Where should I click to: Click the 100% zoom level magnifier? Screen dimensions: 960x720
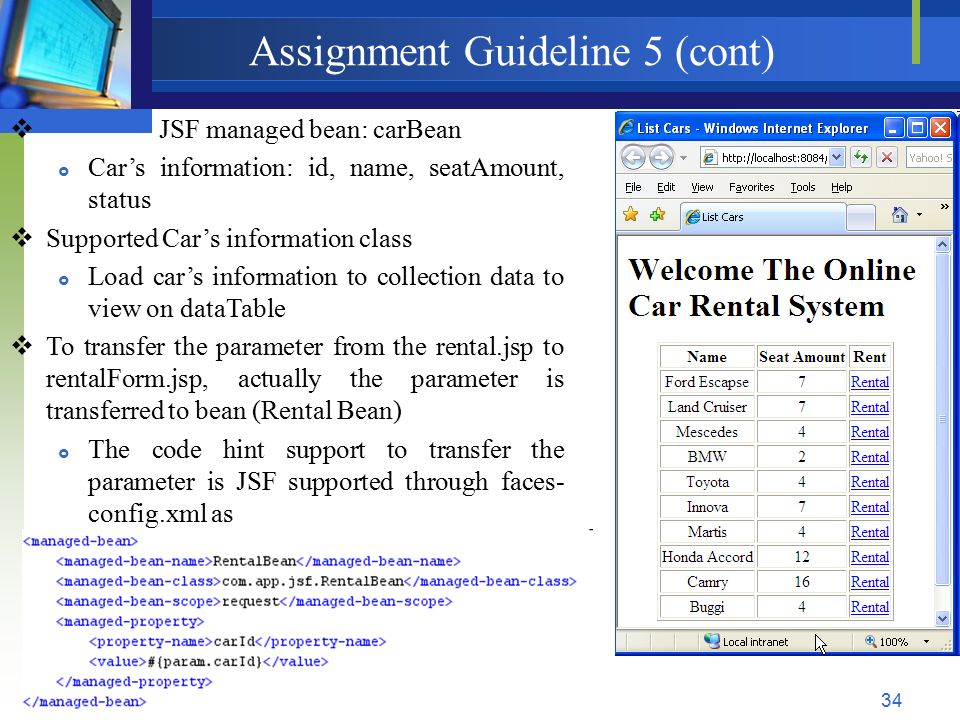coord(870,641)
